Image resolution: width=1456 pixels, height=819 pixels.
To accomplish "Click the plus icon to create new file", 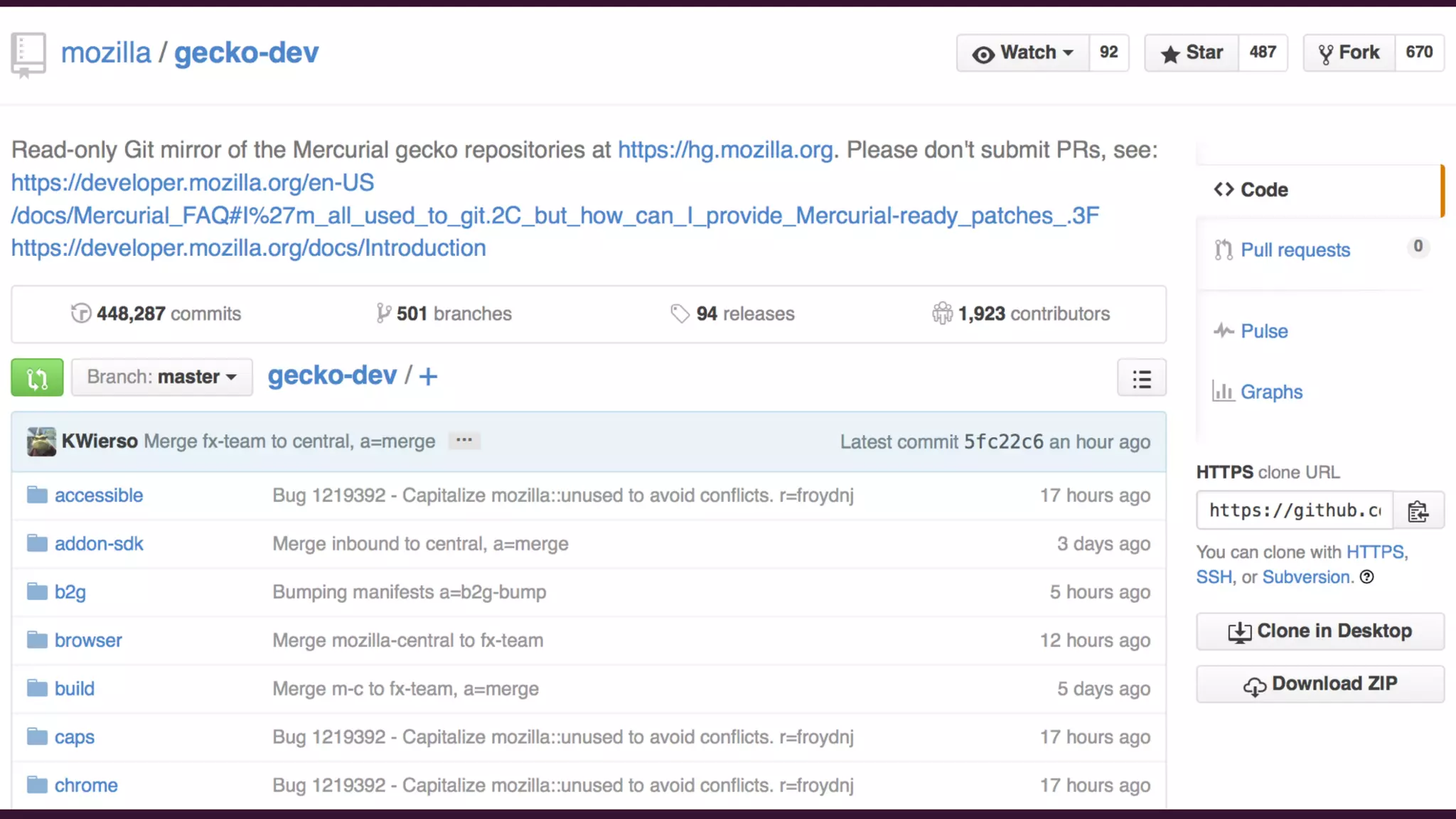I will pos(428,377).
